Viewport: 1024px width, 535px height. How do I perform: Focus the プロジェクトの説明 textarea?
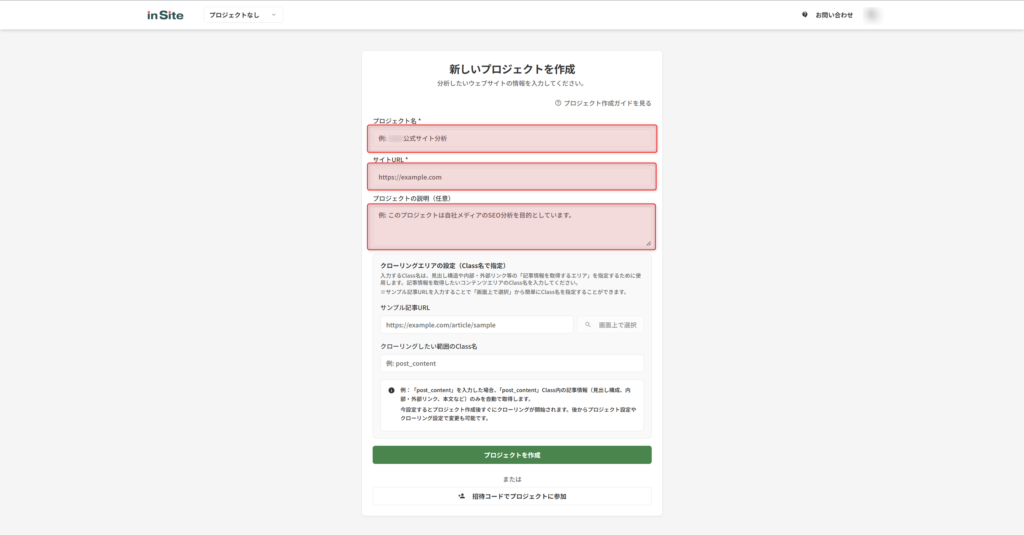[511, 227]
